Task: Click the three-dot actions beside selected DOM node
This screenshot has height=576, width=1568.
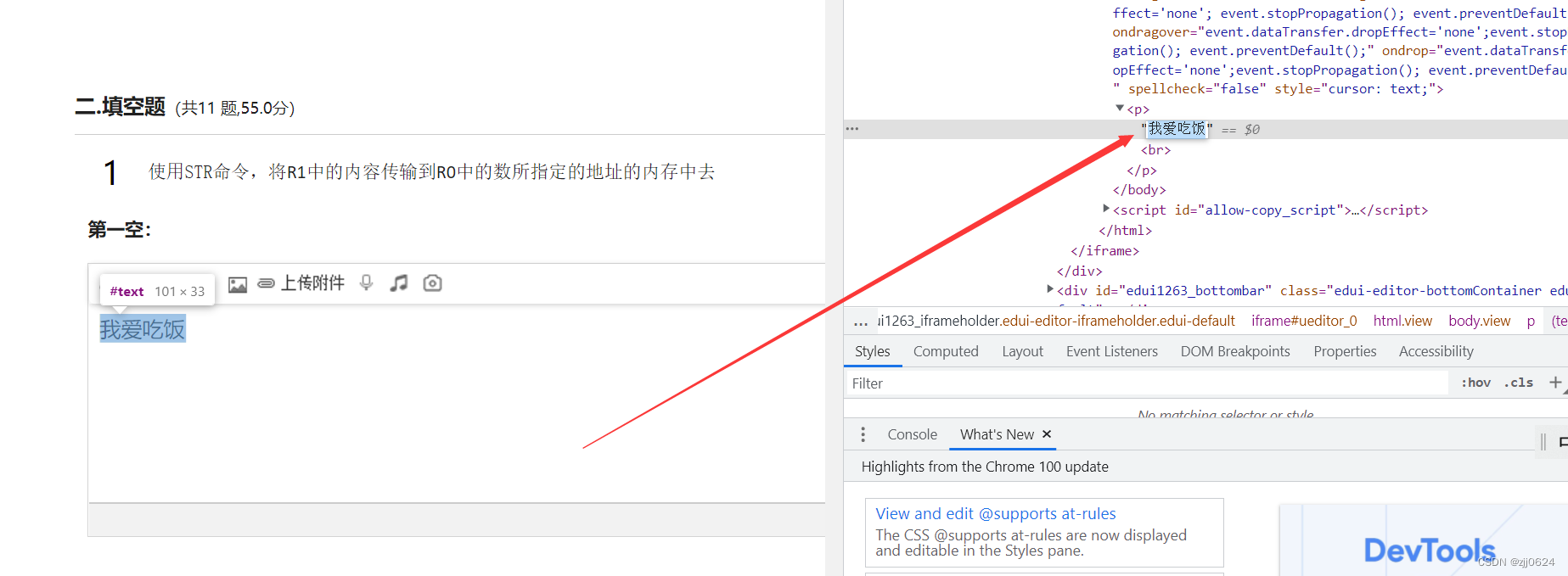Action: point(852,129)
